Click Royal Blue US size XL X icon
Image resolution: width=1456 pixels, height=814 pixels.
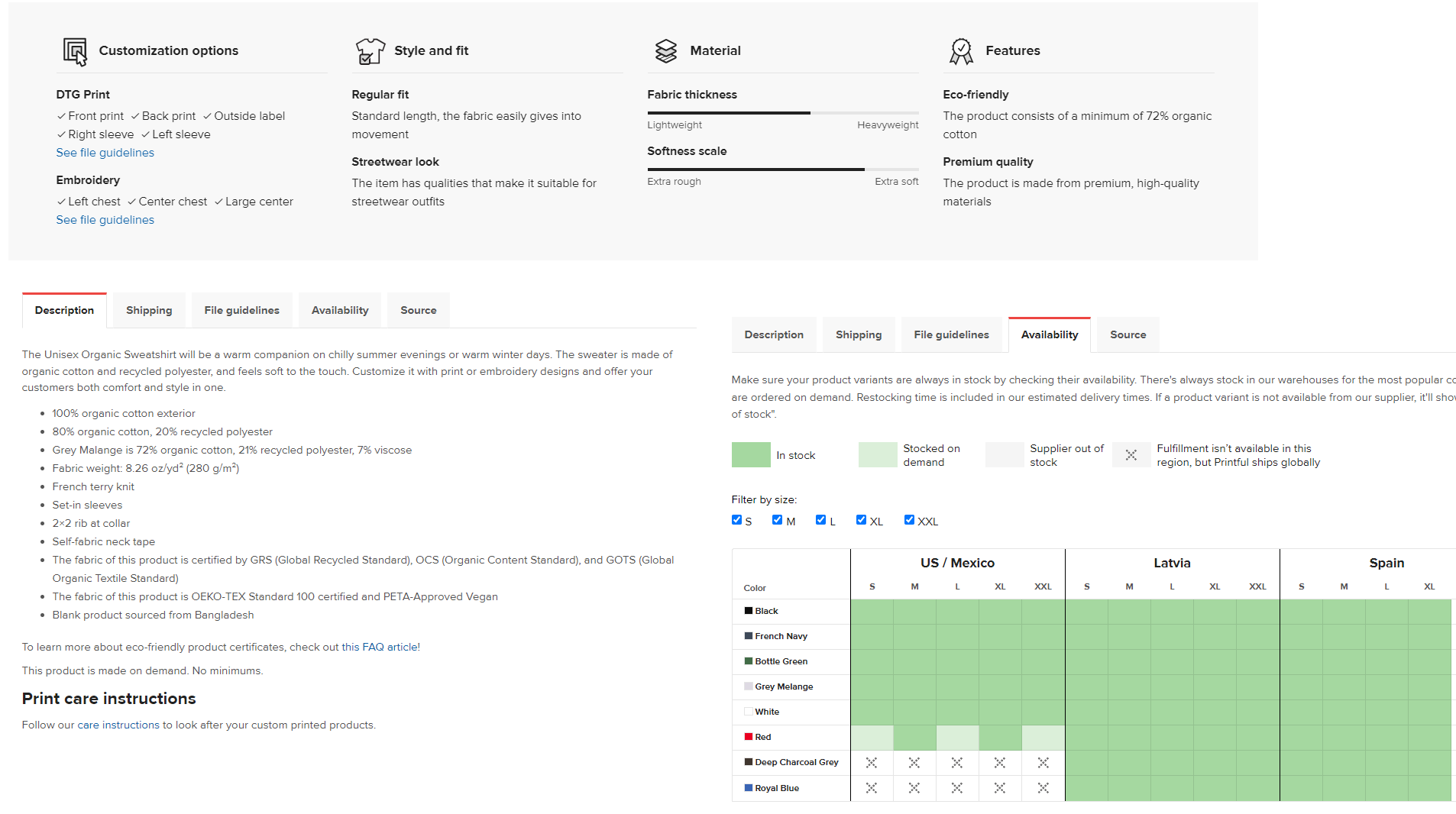pos(1000,788)
